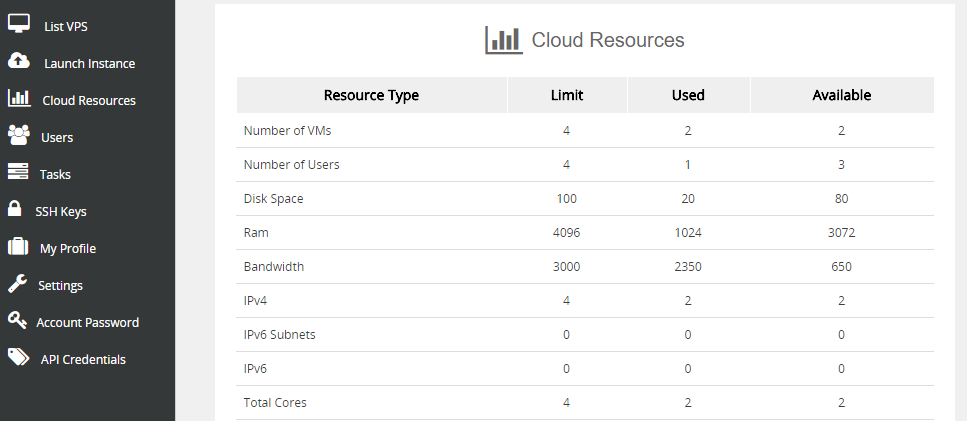Open the Users sidebar link
Screen dimensions: 967x421
tap(57, 137)
